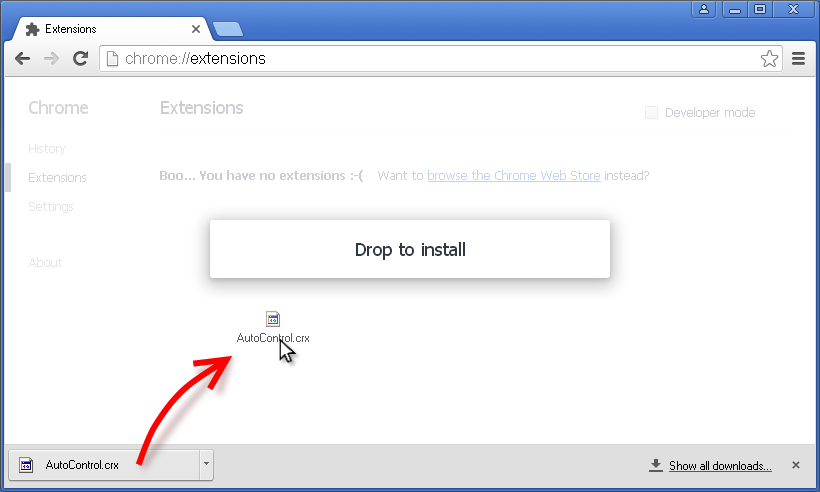820x492 pixels.
Task: Bookmark this page with the star
Action: pos(769,59)
